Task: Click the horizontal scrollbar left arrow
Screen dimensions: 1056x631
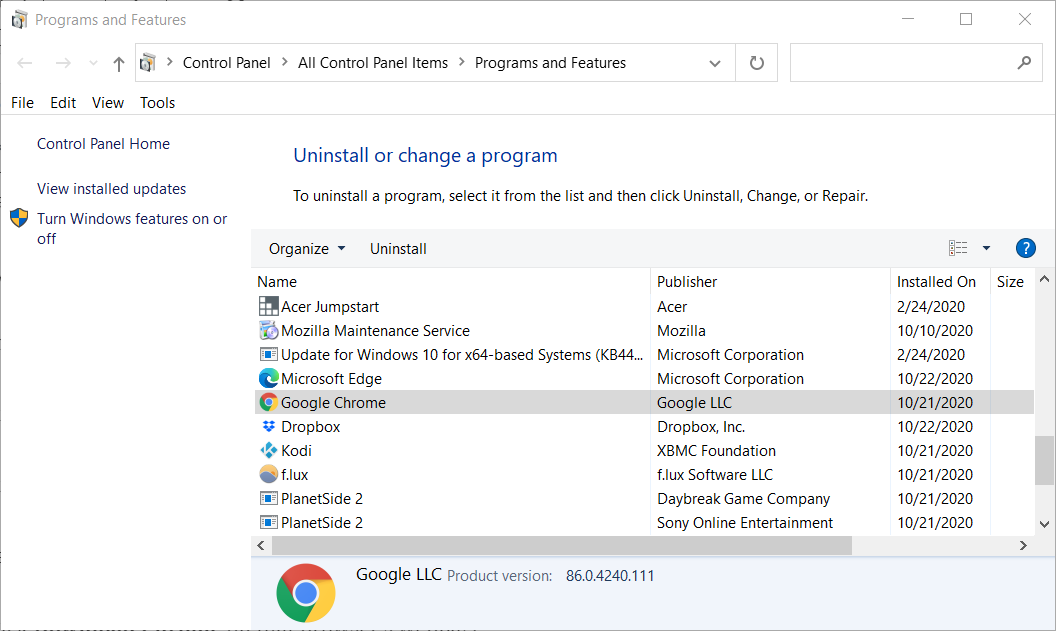Action: [x=261, y=545]
